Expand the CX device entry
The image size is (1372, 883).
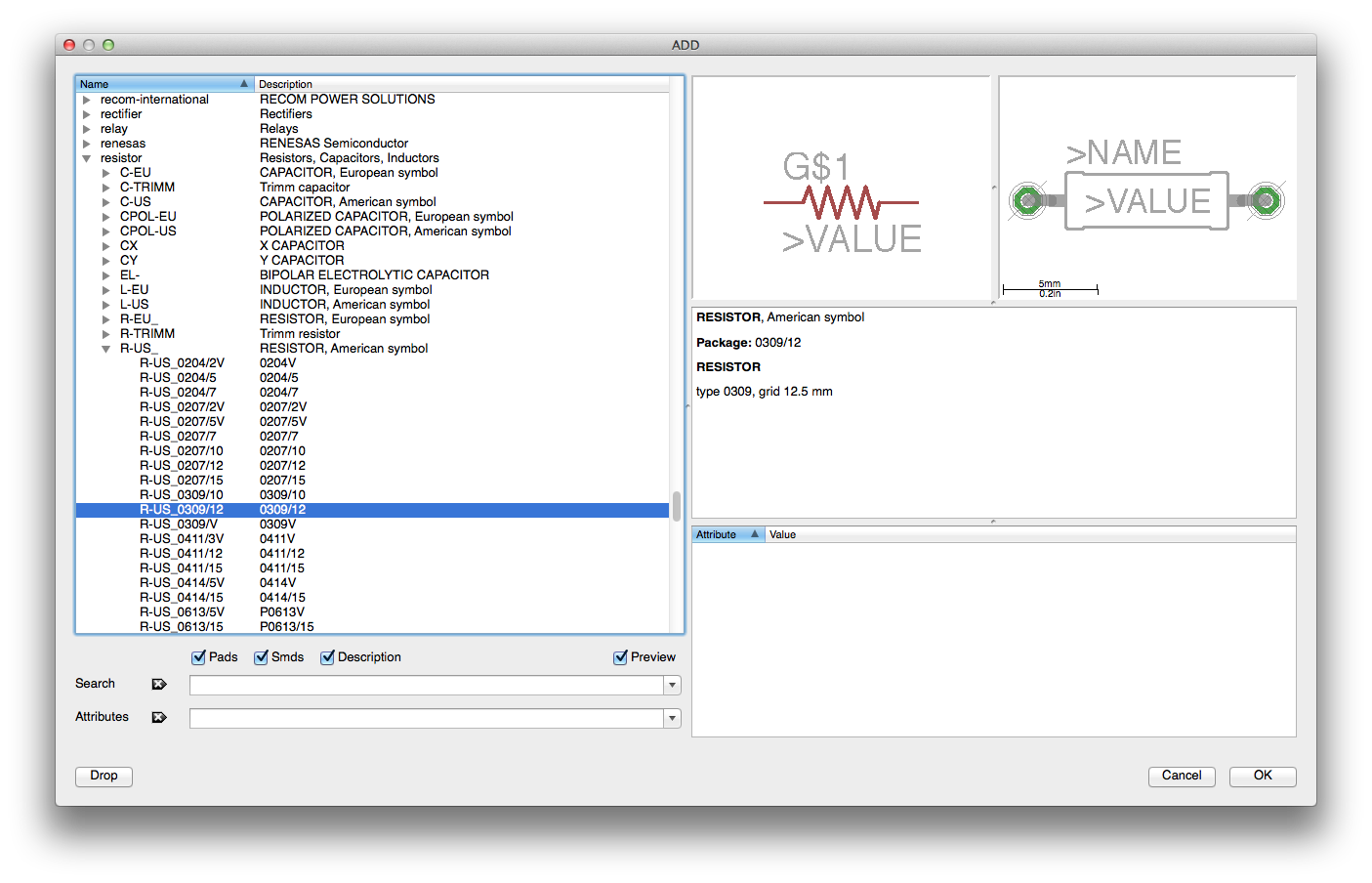point(106,246)
